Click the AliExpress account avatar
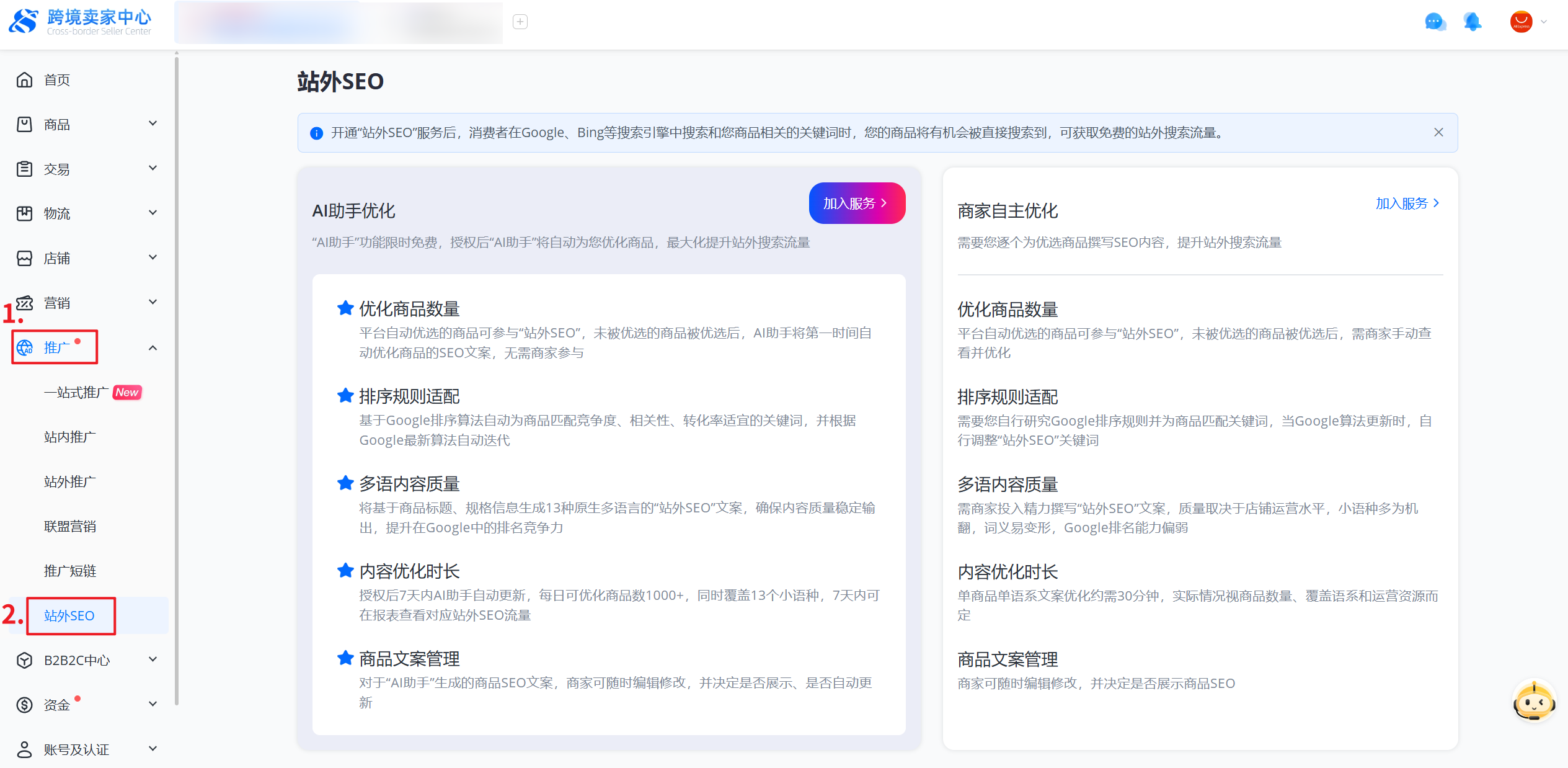1568x768 pixels. 1521,22
